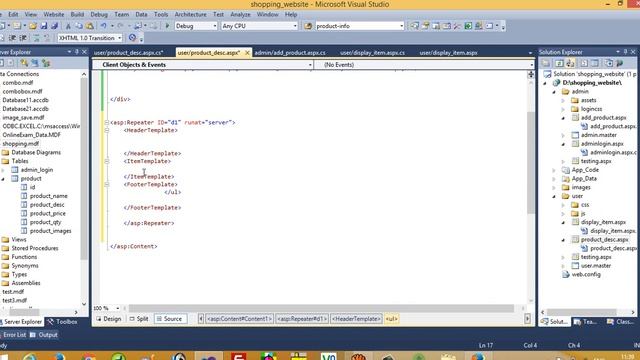640x360 pixels.
Task: Open the Error List tab
Action: click(15, 335)
